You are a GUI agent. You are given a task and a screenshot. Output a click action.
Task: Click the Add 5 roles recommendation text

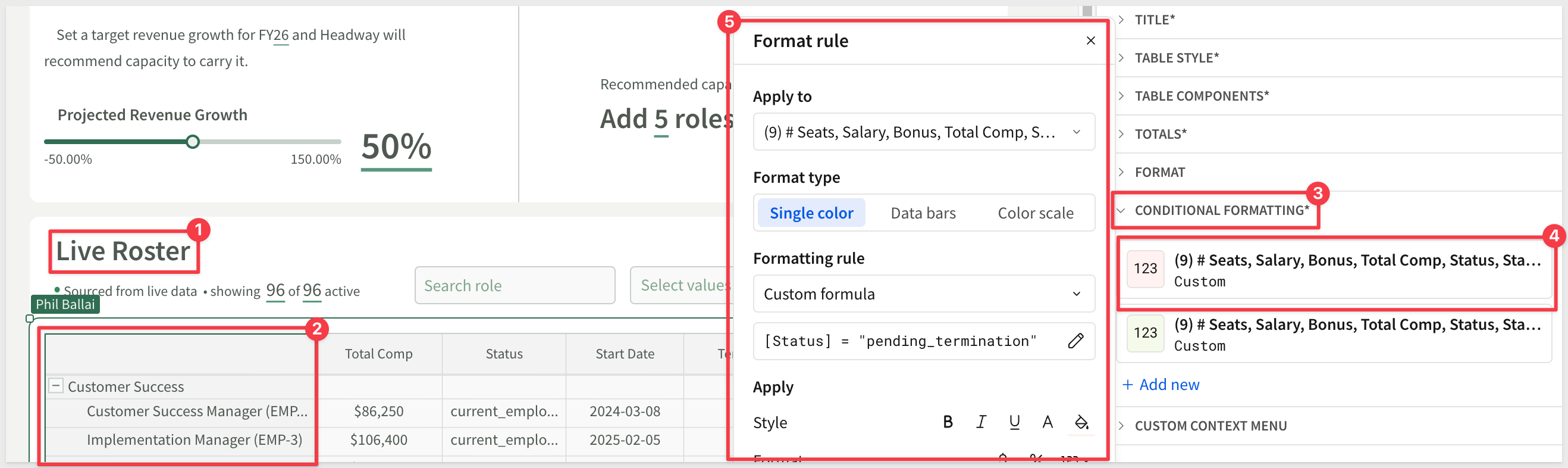coord(667,119)
